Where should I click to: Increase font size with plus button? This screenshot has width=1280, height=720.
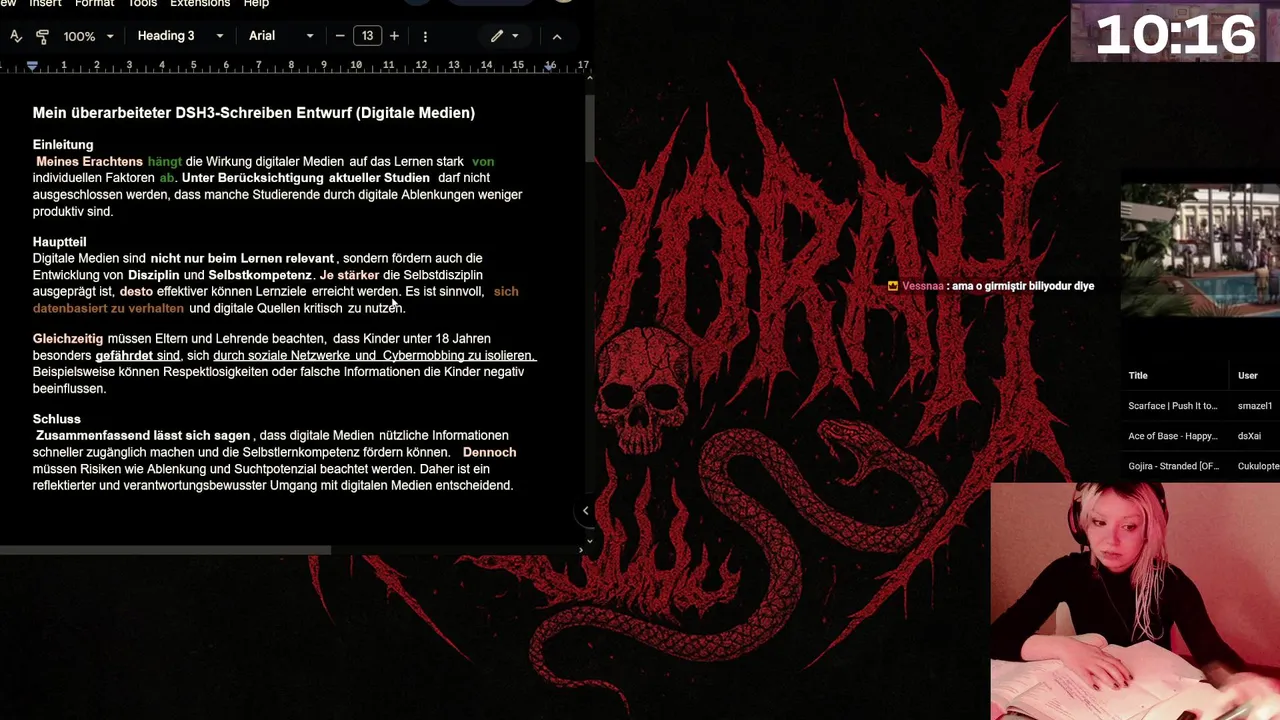click(x=394, y=36)
